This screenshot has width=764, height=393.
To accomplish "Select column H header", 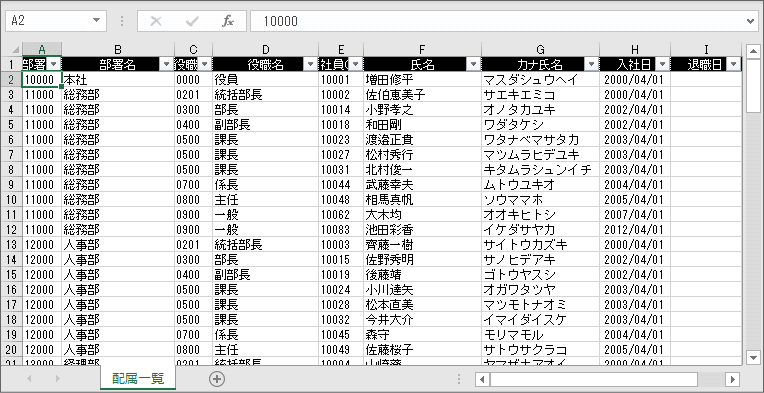I will point(635,49).
